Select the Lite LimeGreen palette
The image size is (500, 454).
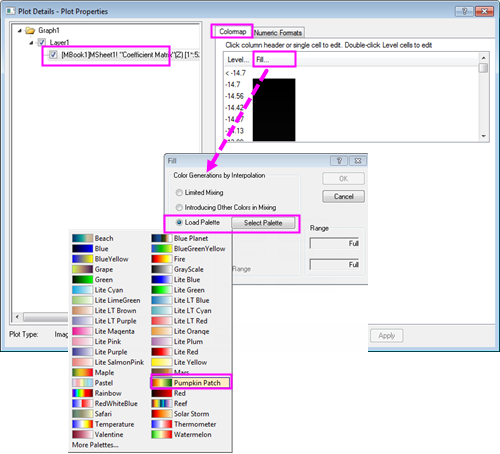pyautogui.click(x=106, y=300)
